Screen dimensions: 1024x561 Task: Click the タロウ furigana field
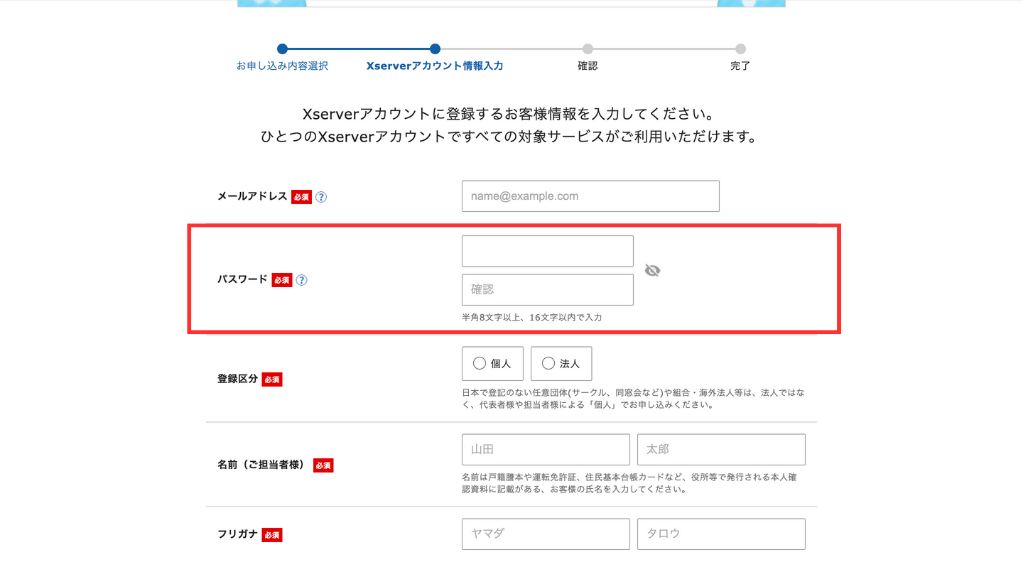point(720,534)
